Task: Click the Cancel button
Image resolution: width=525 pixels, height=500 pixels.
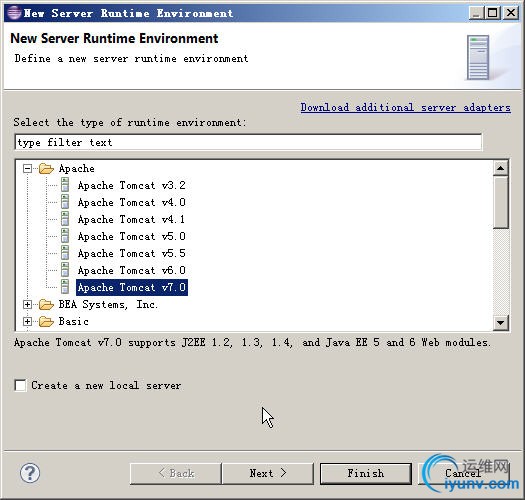Action: 464,473
